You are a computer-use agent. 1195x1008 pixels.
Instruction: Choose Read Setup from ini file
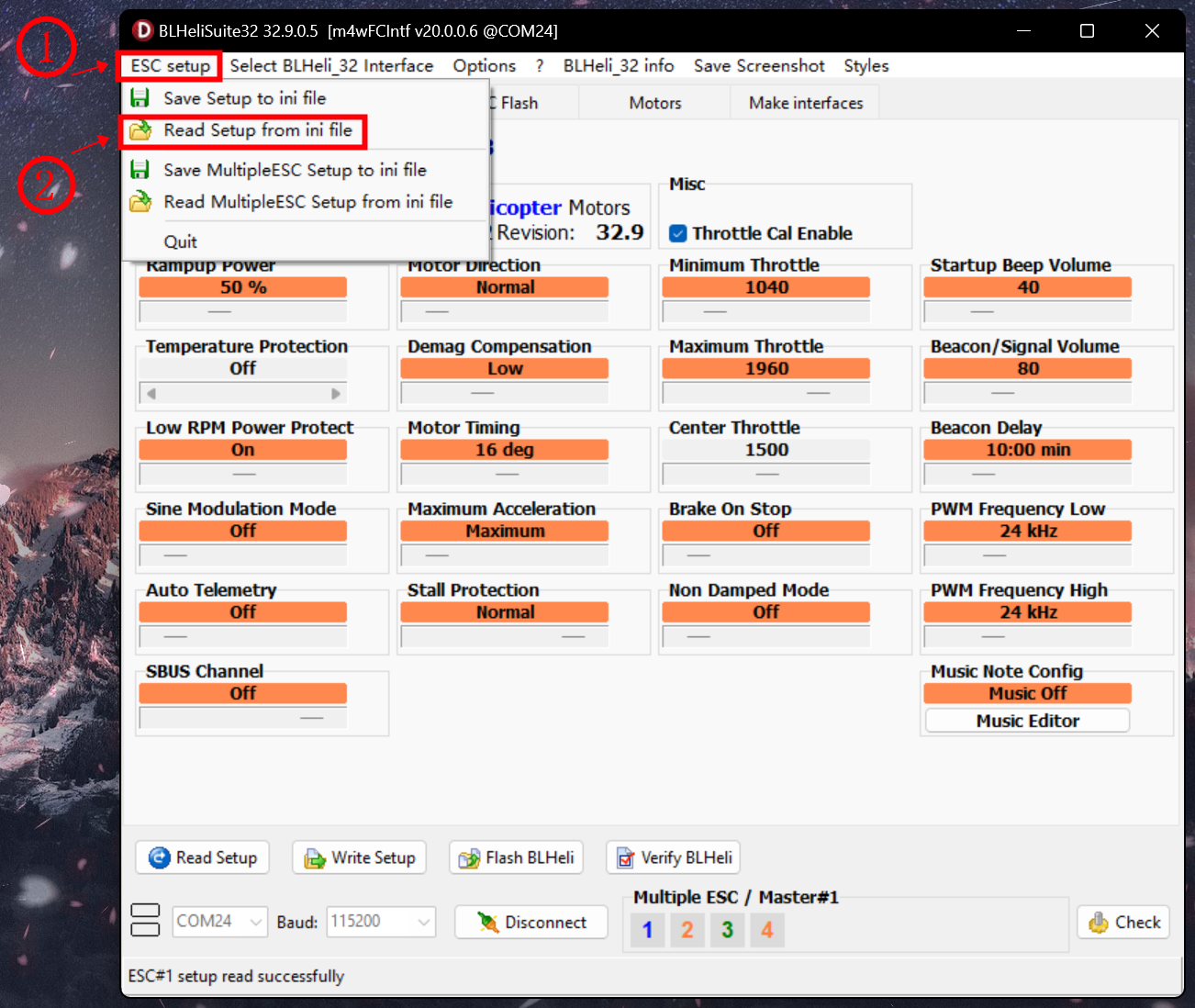[x=305, y=130]
